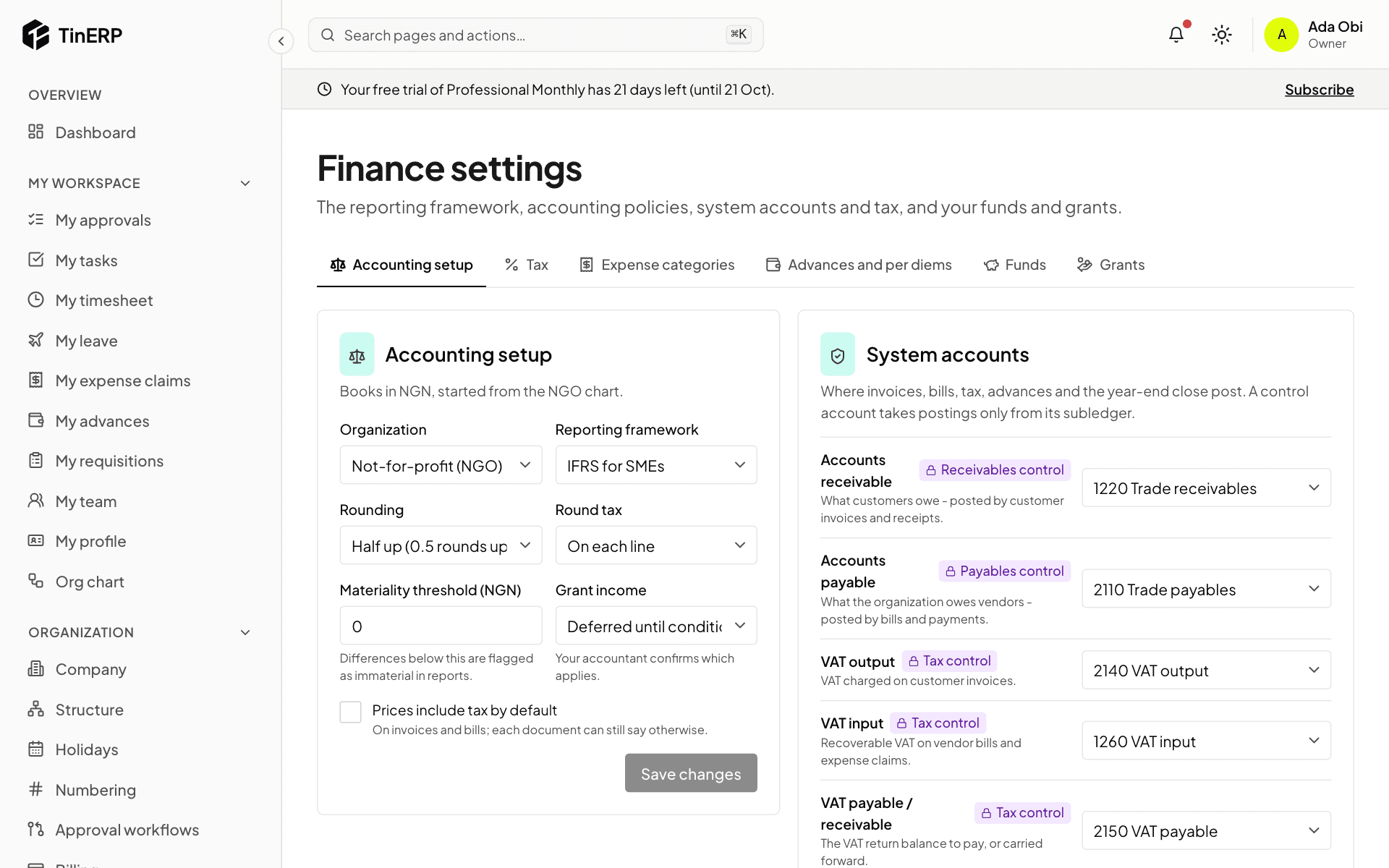Click the TinERP logo icon
This screenshot has width=1389, height=868.
click(35, 35)
